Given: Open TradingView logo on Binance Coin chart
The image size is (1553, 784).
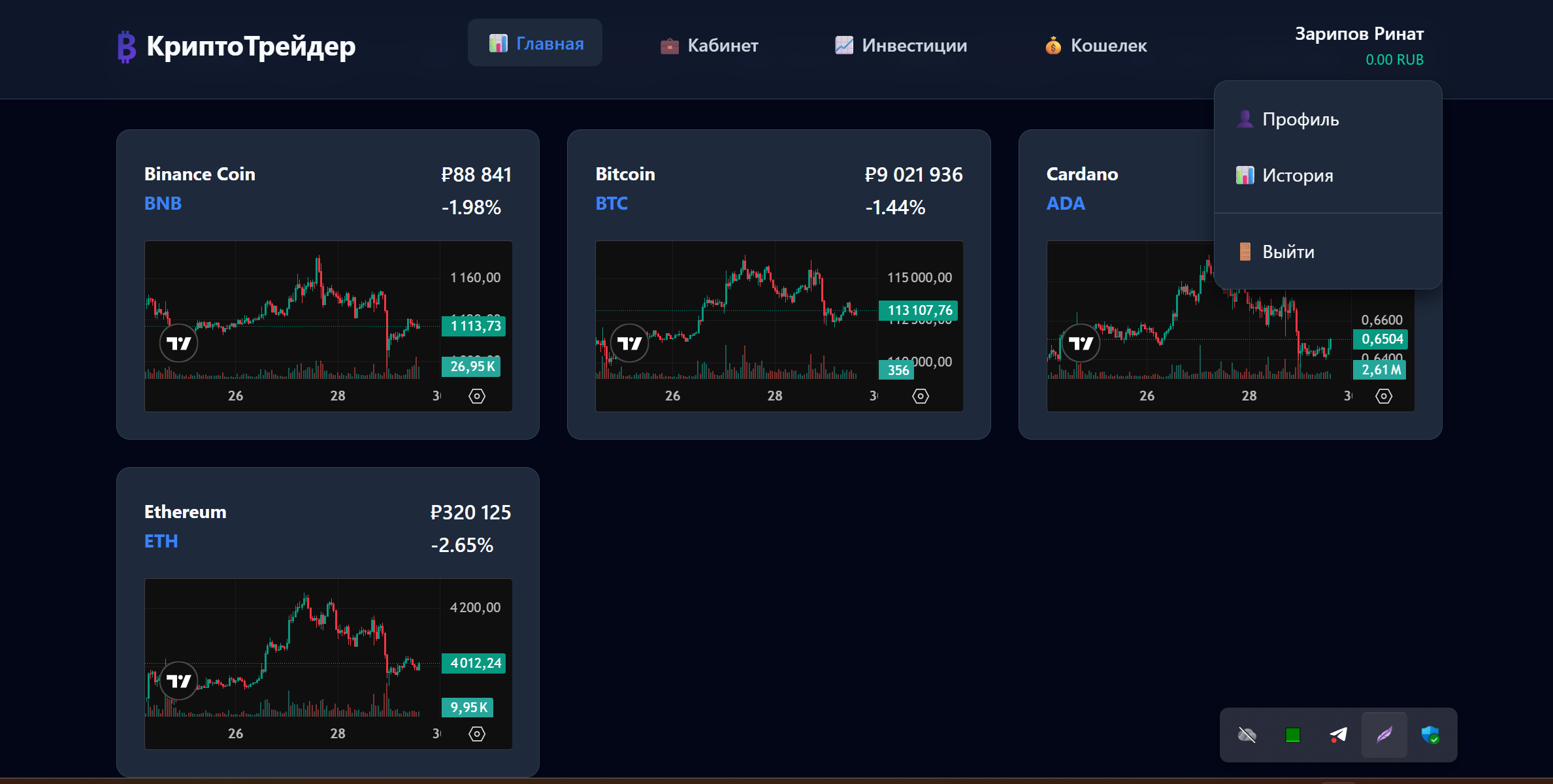Looking at the screenshot, I should point(178,343).
